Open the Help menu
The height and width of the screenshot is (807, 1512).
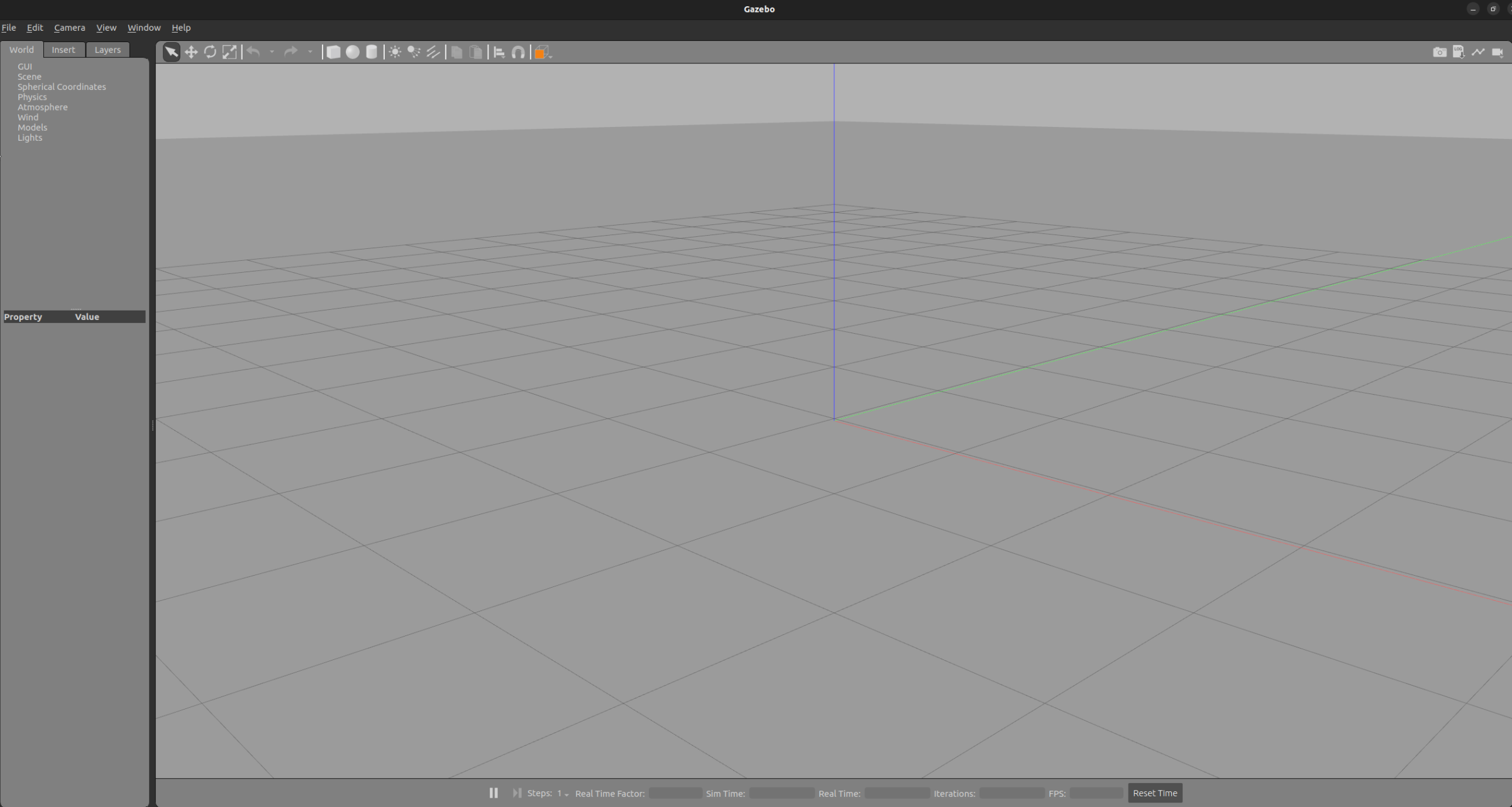tap(181, 28)
